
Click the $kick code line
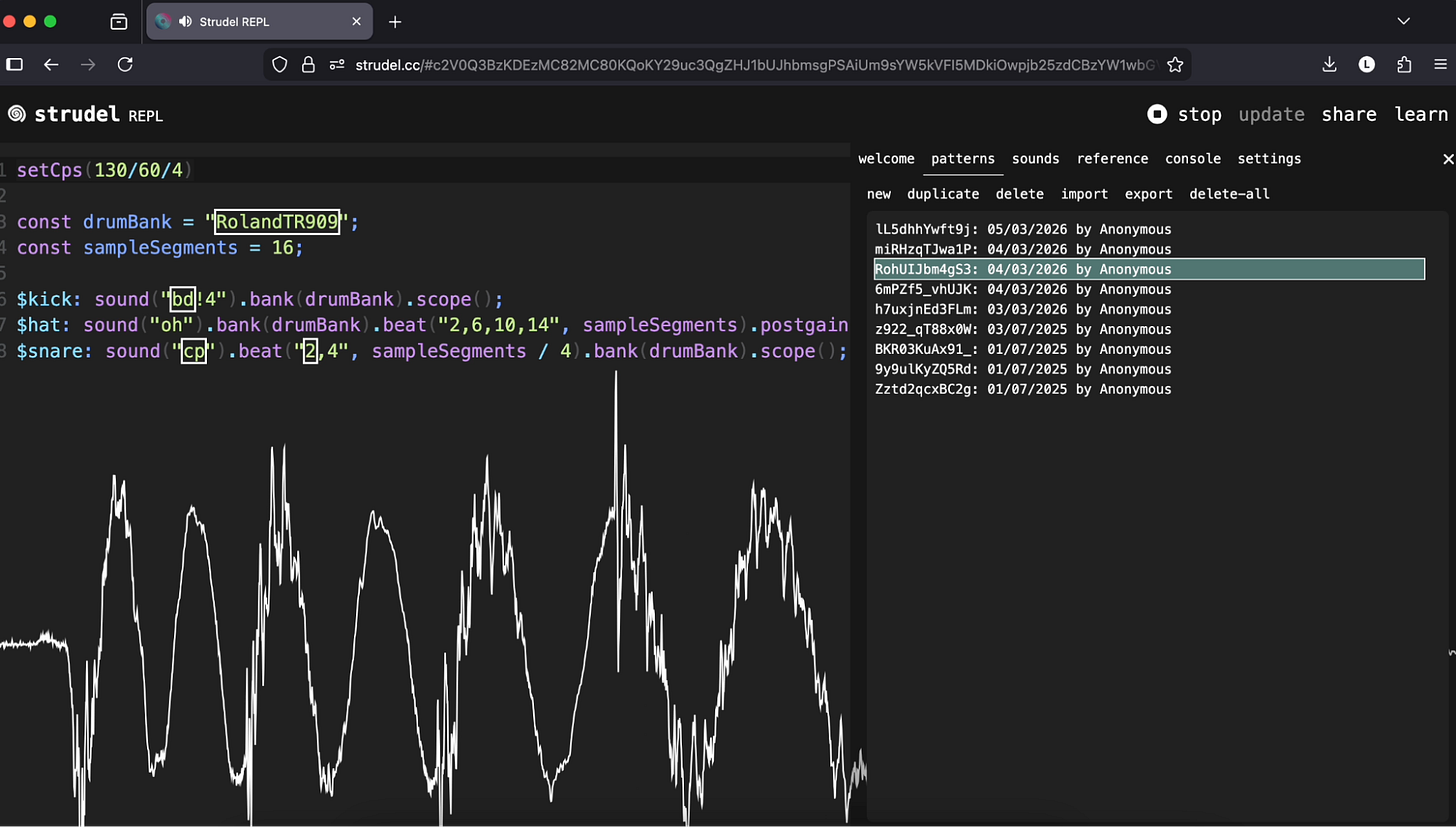tap(260, 299)
